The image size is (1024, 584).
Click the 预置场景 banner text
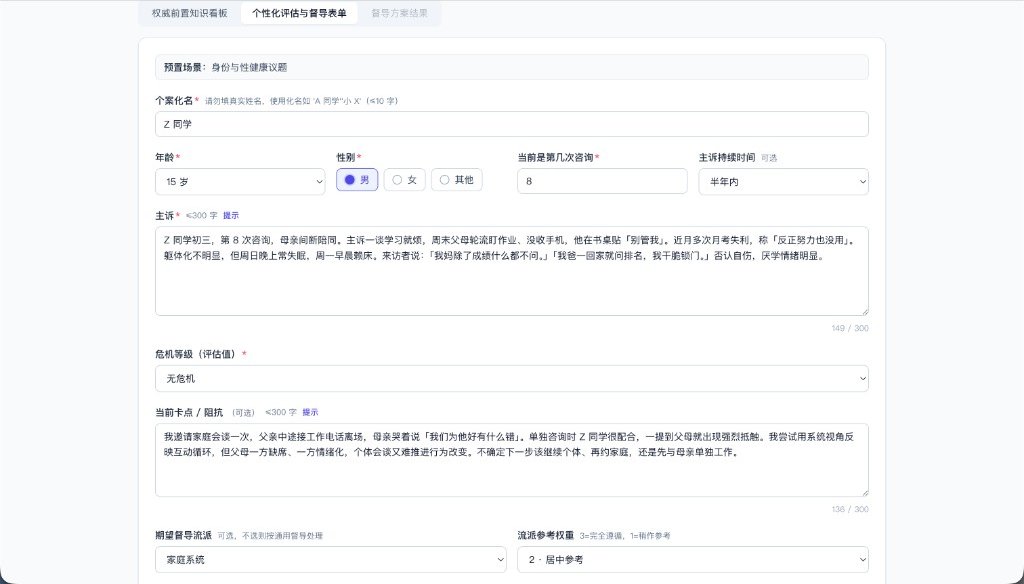[225, 67]
